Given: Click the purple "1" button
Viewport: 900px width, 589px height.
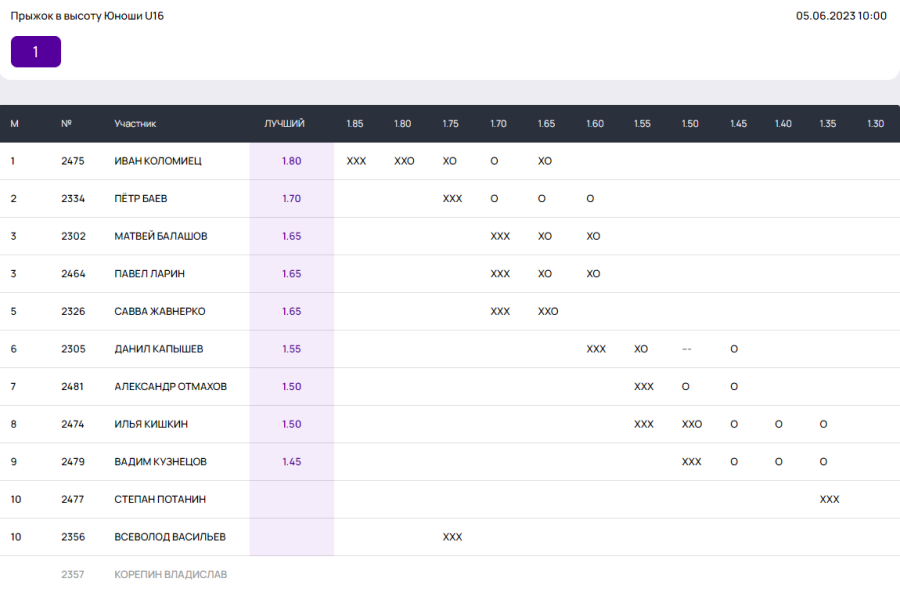Looking at the screenshot, I should click(x=36, y=52).
